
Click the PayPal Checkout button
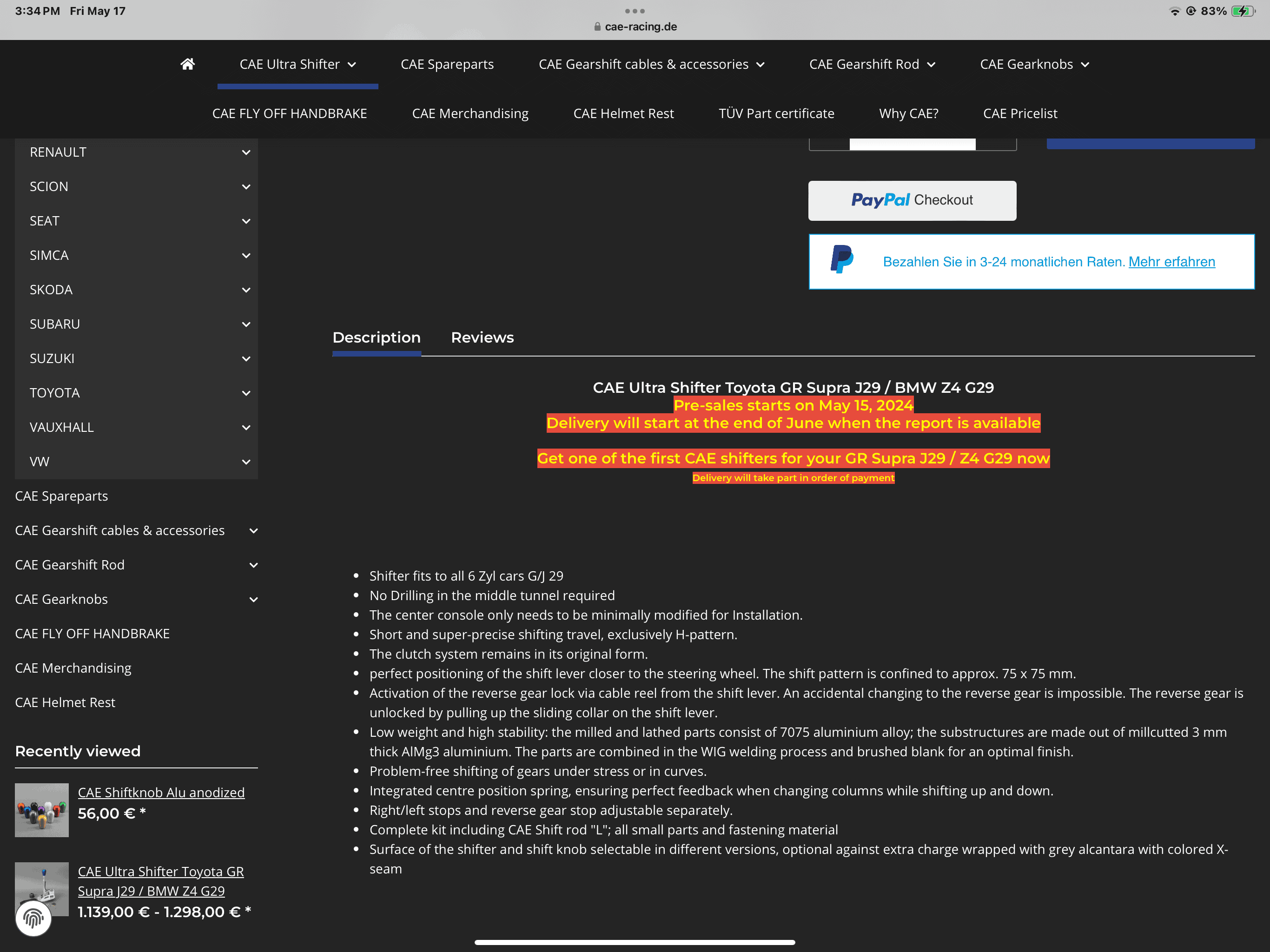(x=913, y=200)
